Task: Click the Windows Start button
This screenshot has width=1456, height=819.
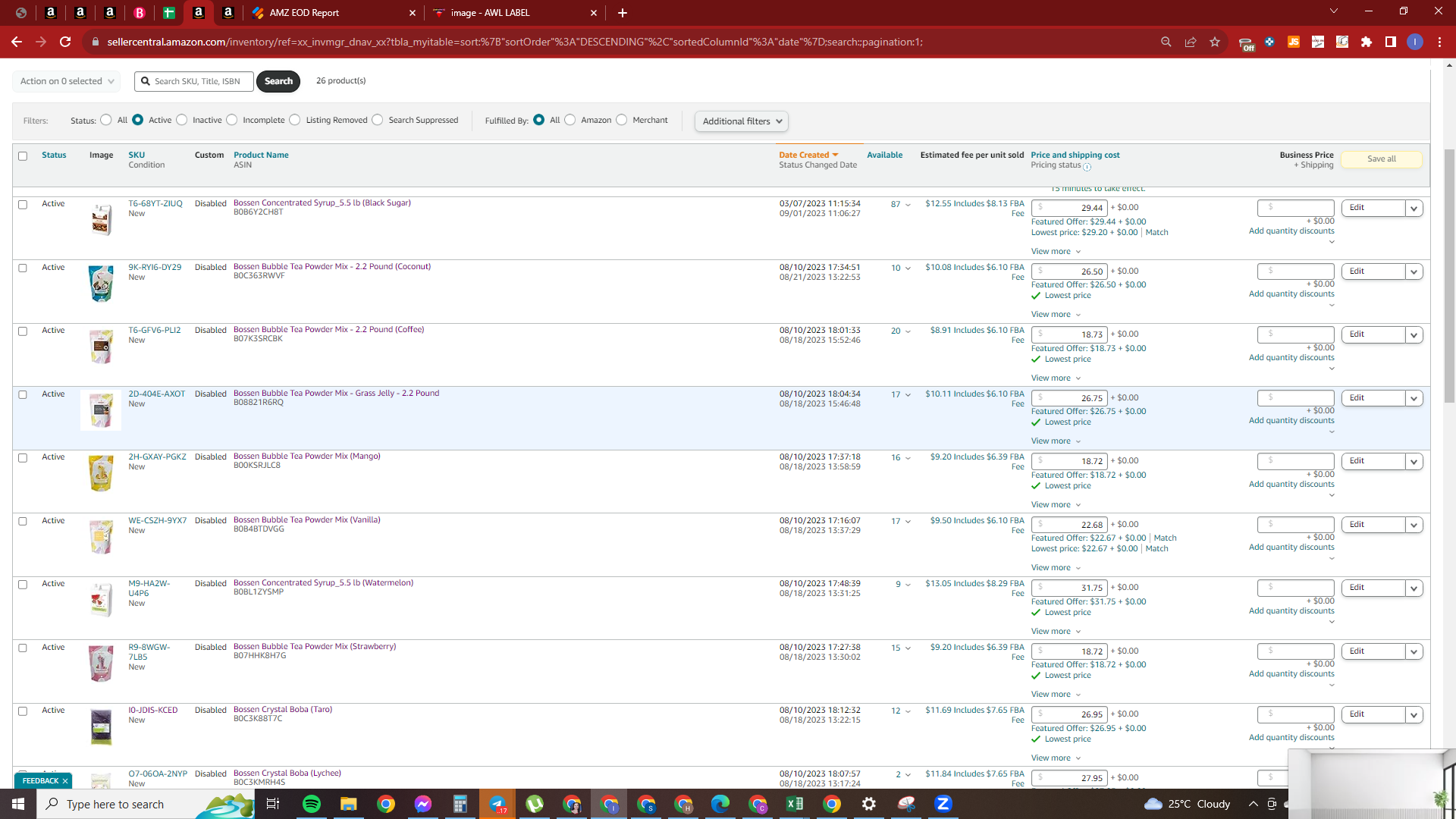Action: tap(18, 804)
